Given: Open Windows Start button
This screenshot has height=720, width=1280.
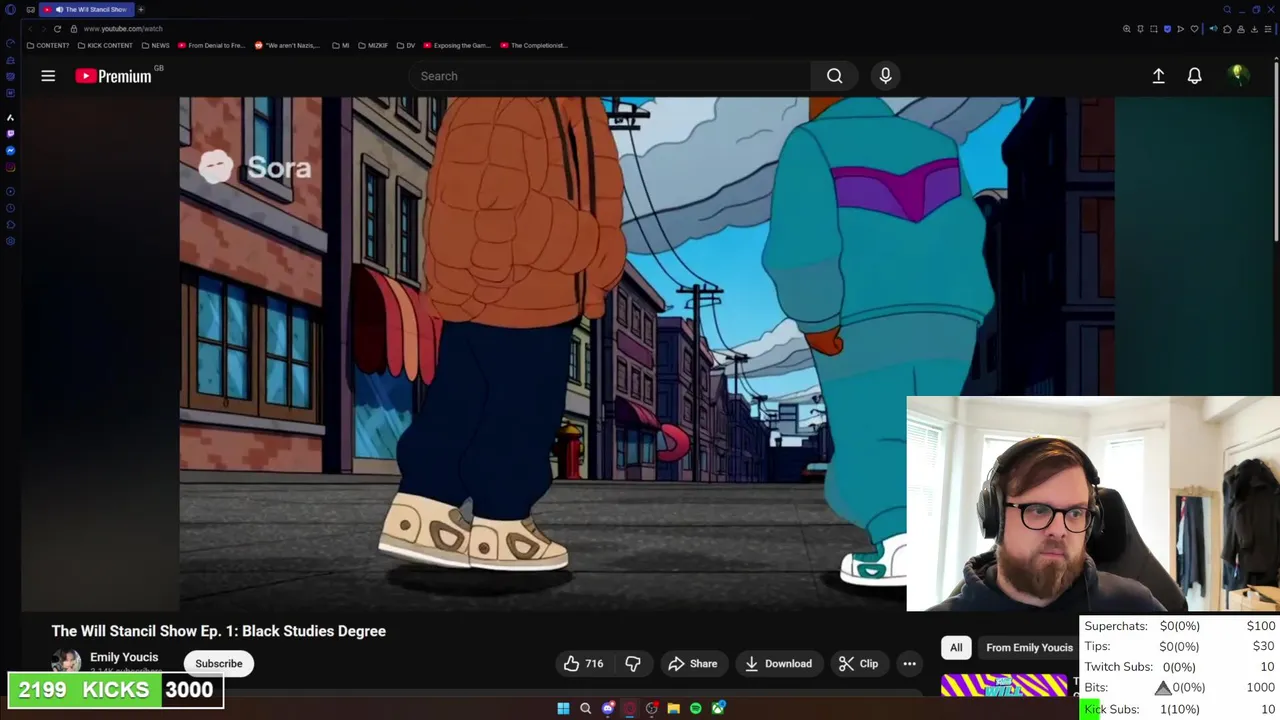Looking at the screenshot, I should tap(563, 709).
